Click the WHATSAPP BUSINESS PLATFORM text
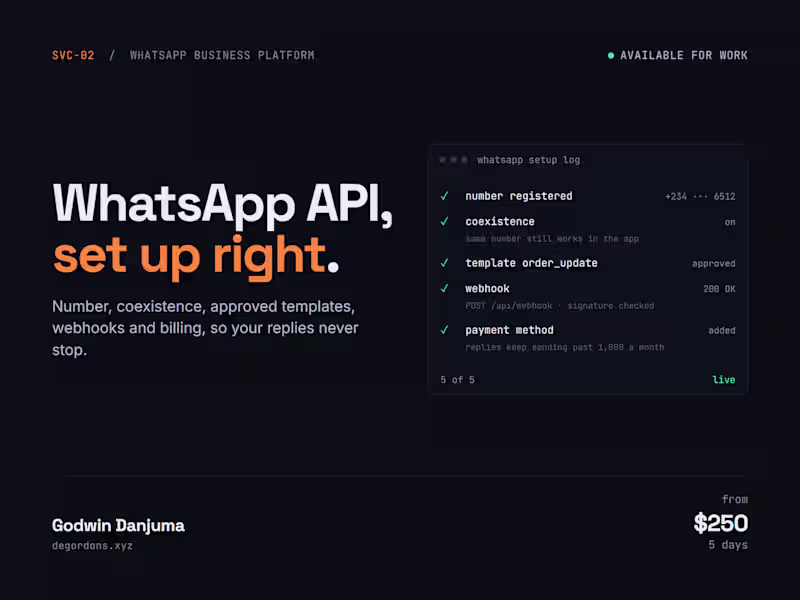This screenshot has height=600, width=800. pos(222,55)
